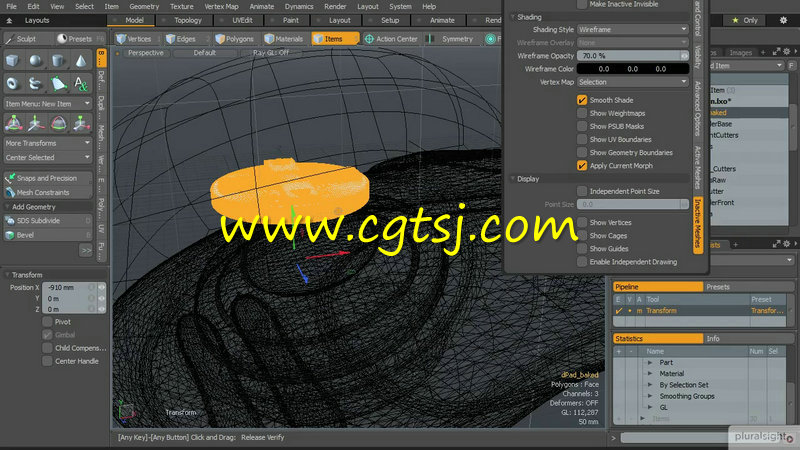This screenshot has height=450, width=800.
Task: Enable Show UV Boundaries checkbox
Action: [x=582, y=139]
